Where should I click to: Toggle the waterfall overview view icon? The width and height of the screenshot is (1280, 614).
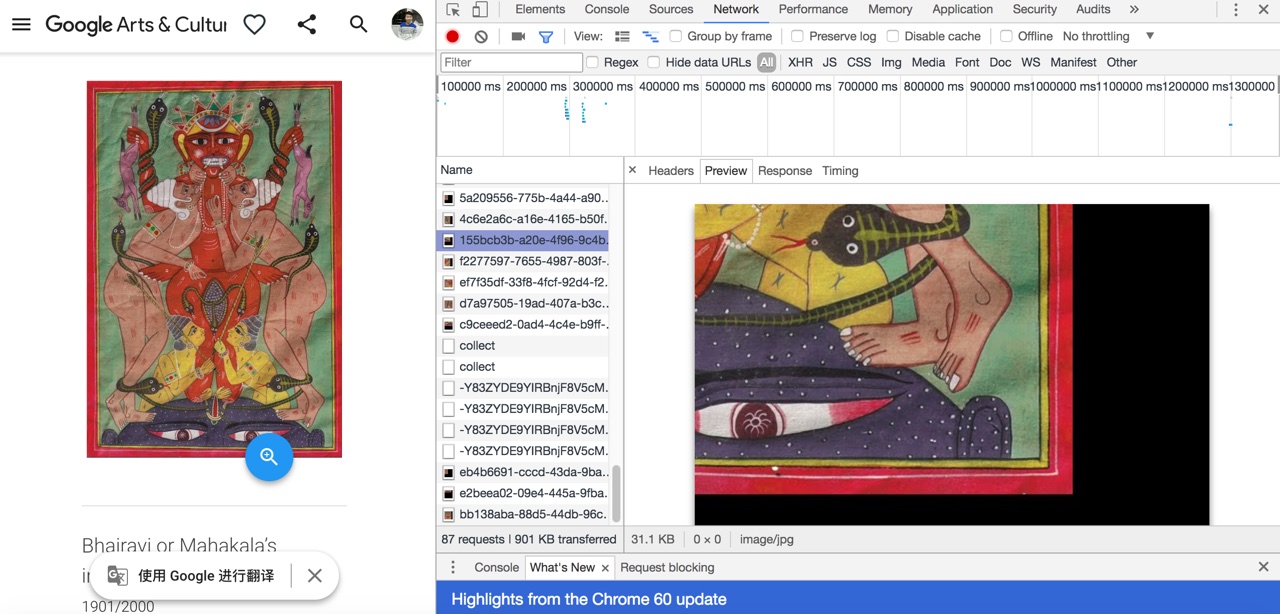pyautogui.click(x=650, y=36)
